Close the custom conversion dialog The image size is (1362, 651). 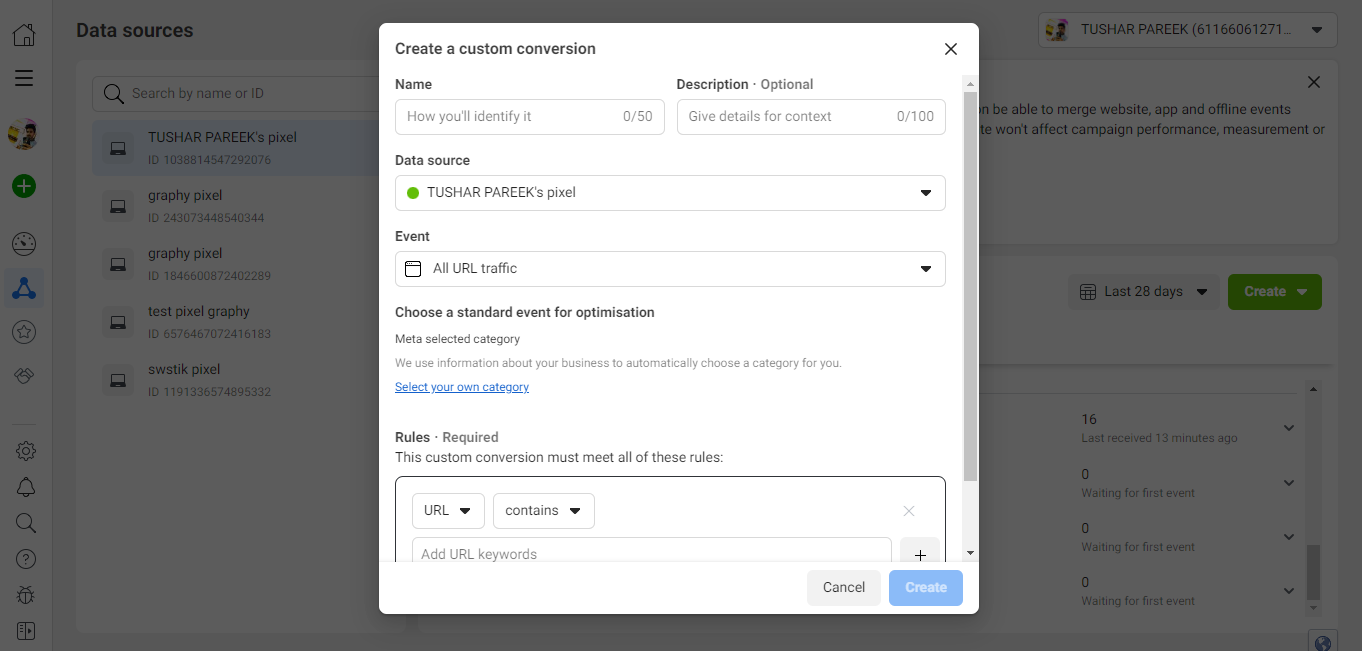(x=950, y=49)
